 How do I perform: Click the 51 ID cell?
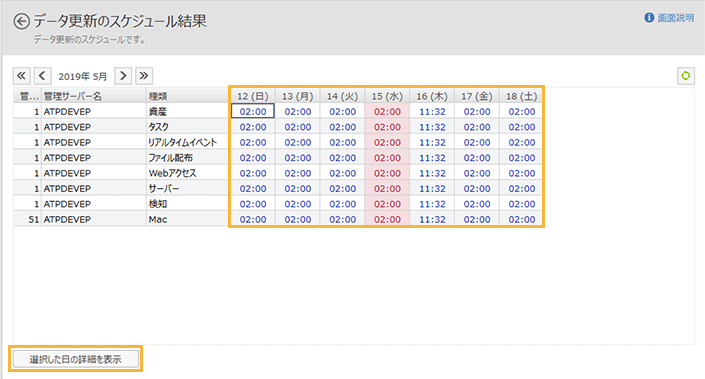(x=27, y=219)
